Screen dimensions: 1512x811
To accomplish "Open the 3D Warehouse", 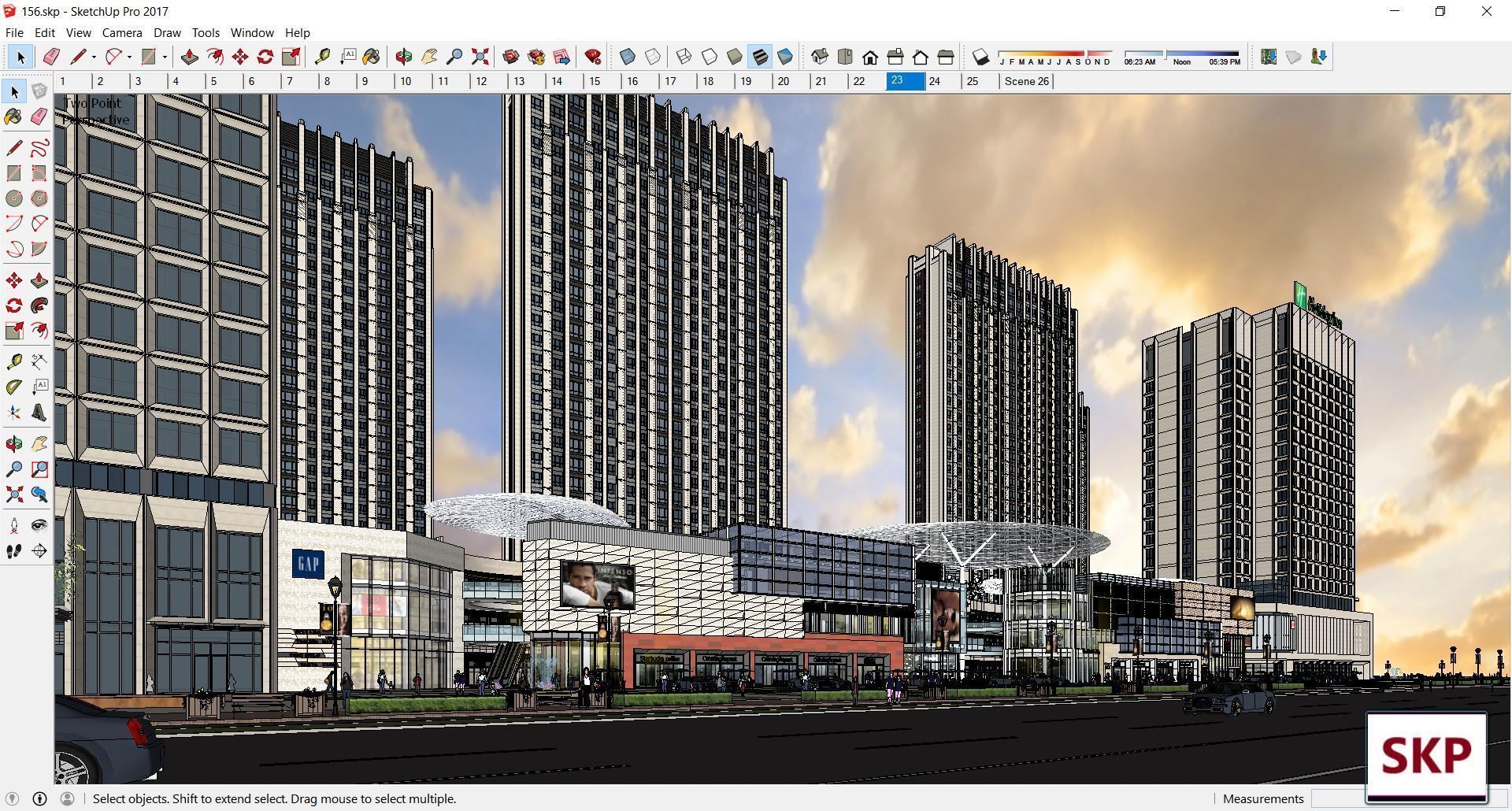I will 511,57.
